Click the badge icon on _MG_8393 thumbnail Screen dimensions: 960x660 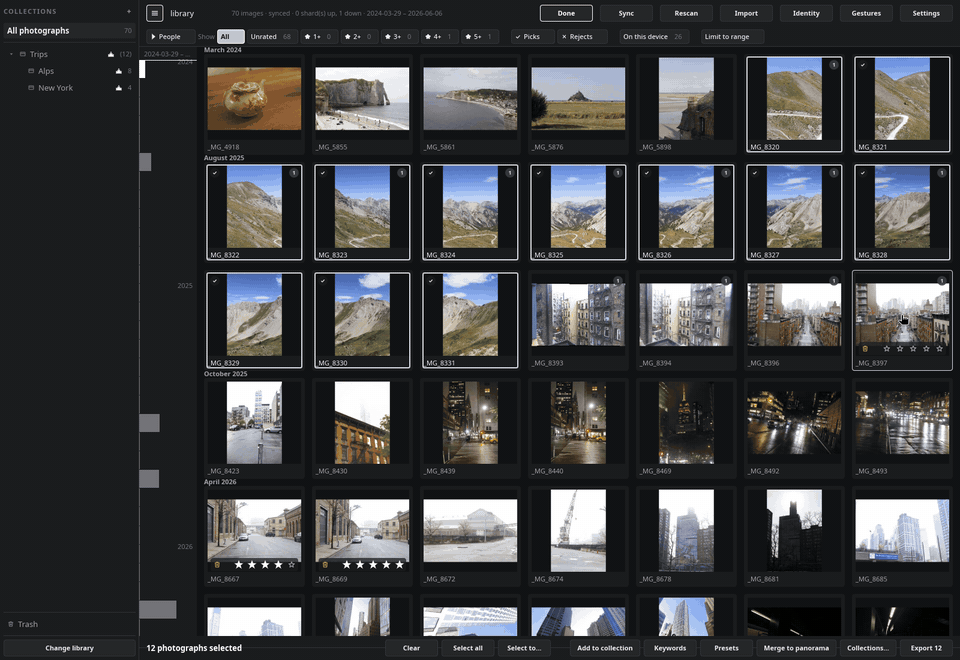618,281
